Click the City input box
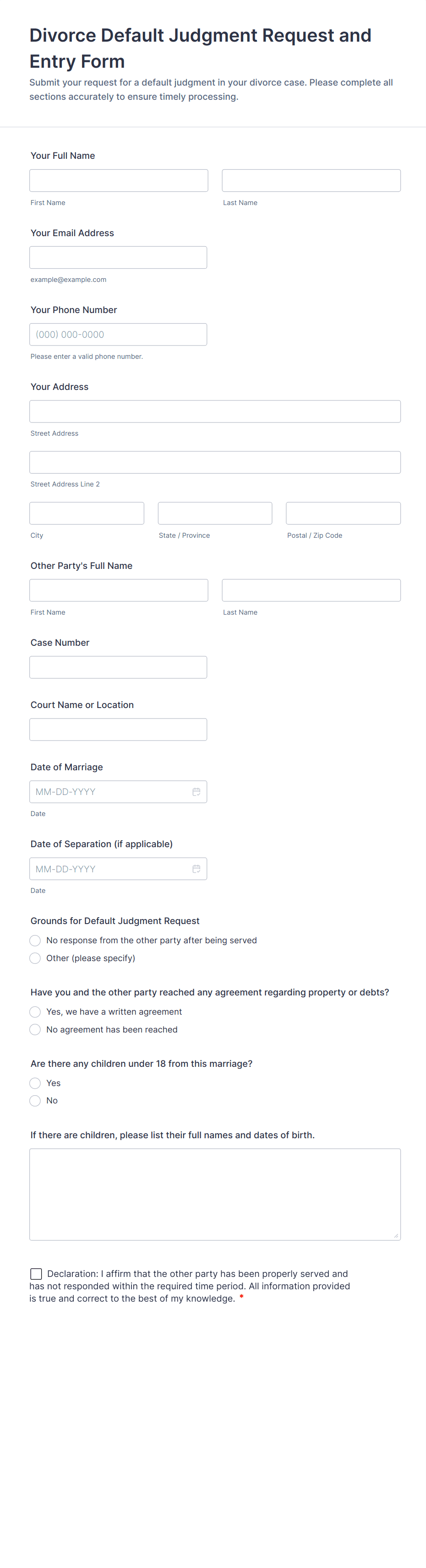The width and height of the screenshot is (426, 1568). coord(87,513)
